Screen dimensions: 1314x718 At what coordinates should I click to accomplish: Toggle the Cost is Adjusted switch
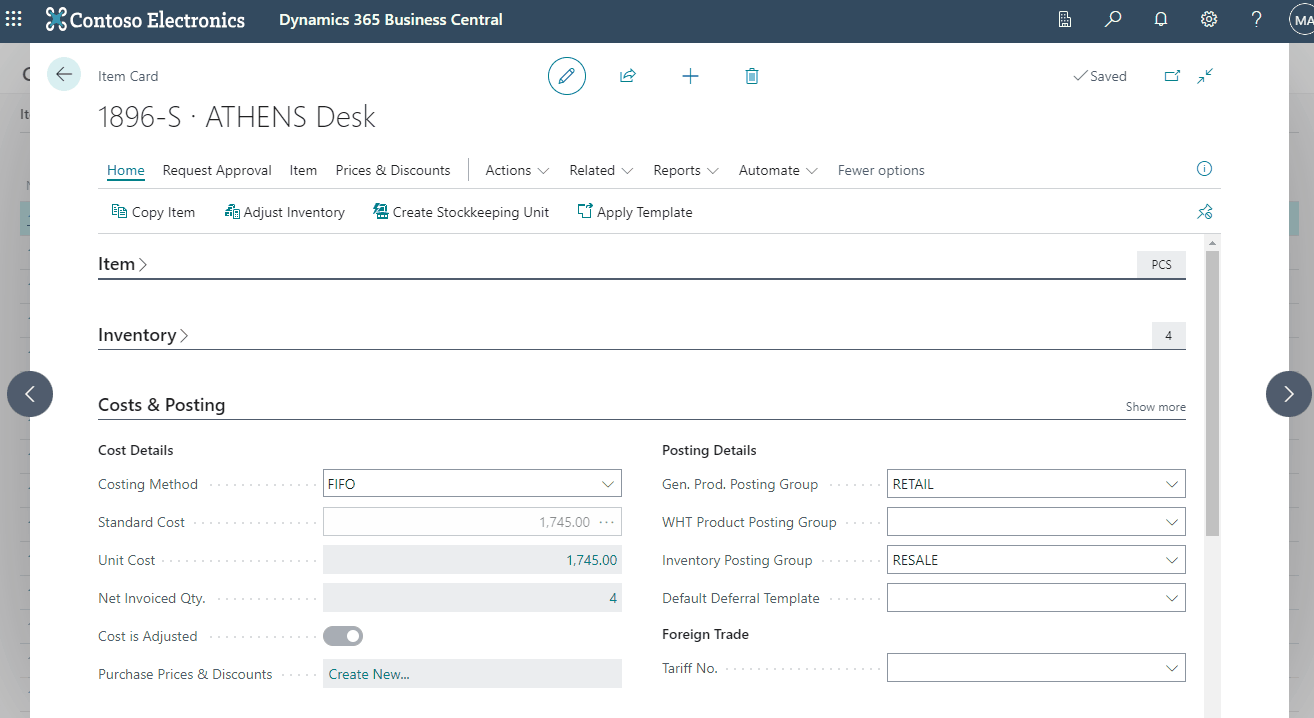343,636
